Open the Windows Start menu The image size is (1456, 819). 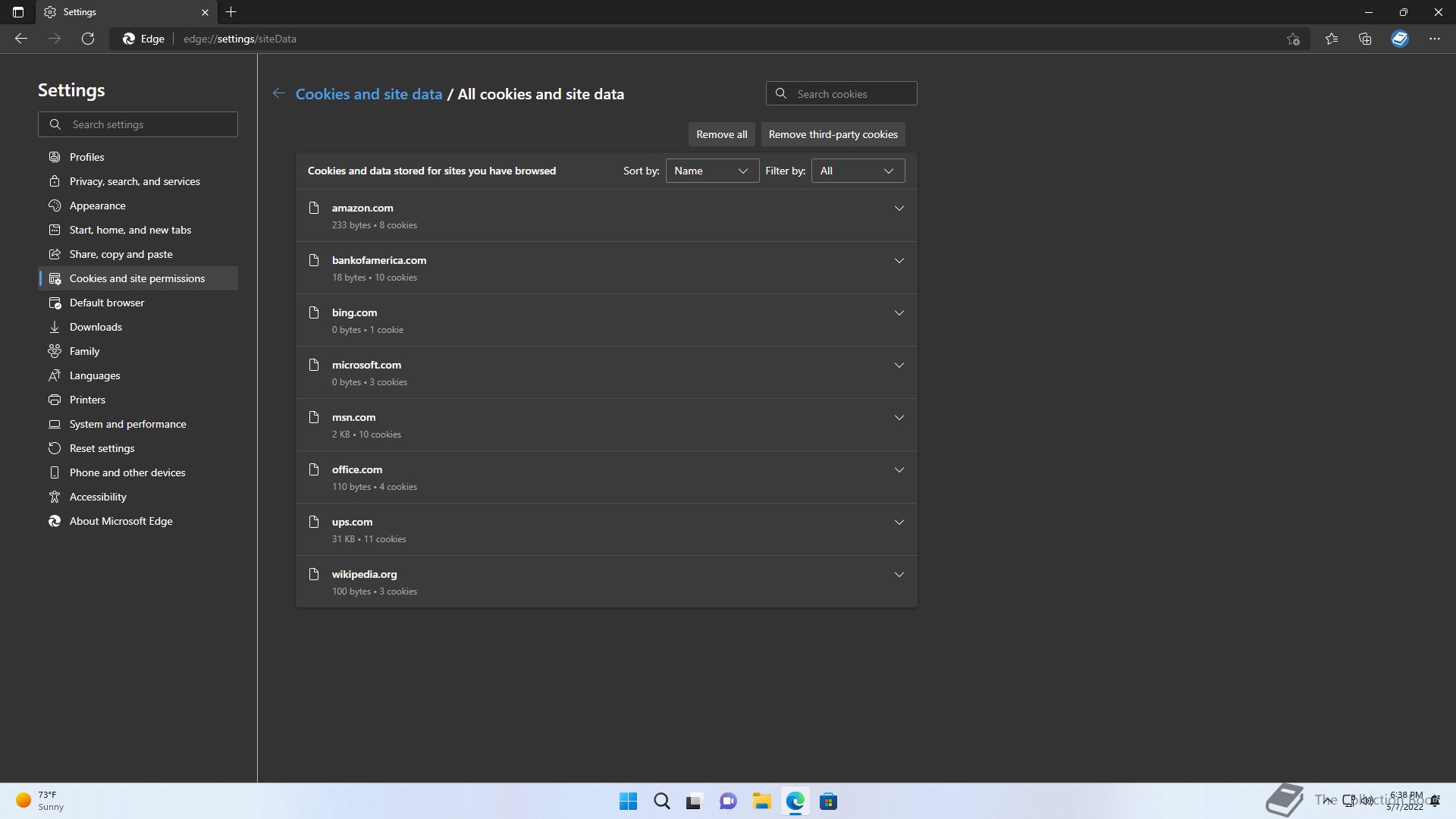point(629,802)
